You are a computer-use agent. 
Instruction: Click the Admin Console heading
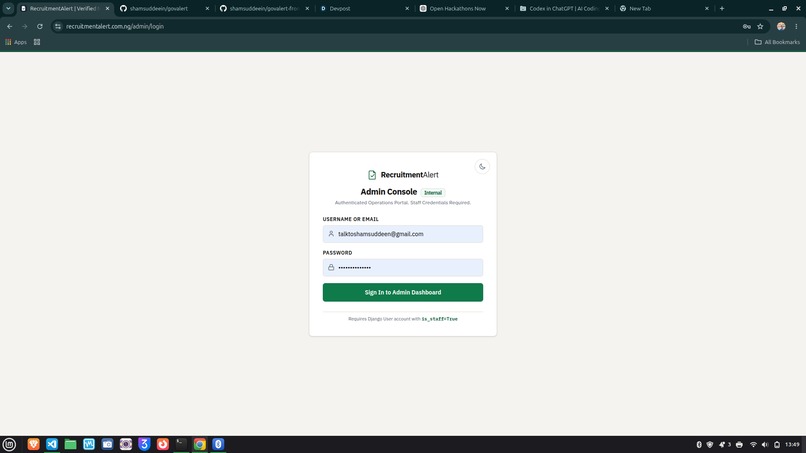[389, 192]
